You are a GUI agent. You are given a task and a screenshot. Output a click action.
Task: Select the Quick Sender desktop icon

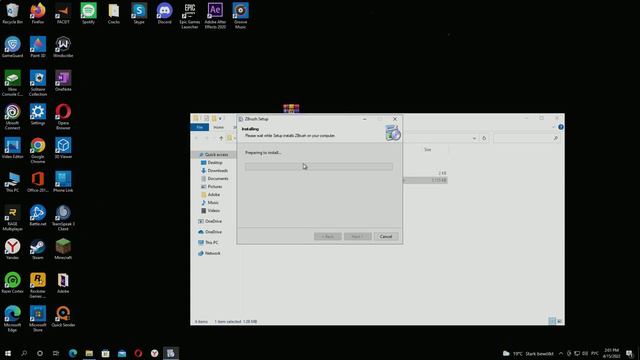coord(63,316)
